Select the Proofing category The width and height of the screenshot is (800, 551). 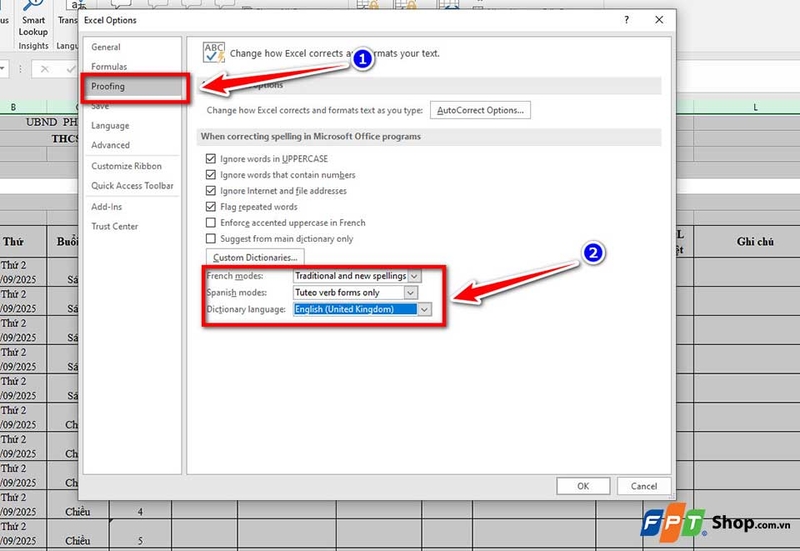point(108,86)
